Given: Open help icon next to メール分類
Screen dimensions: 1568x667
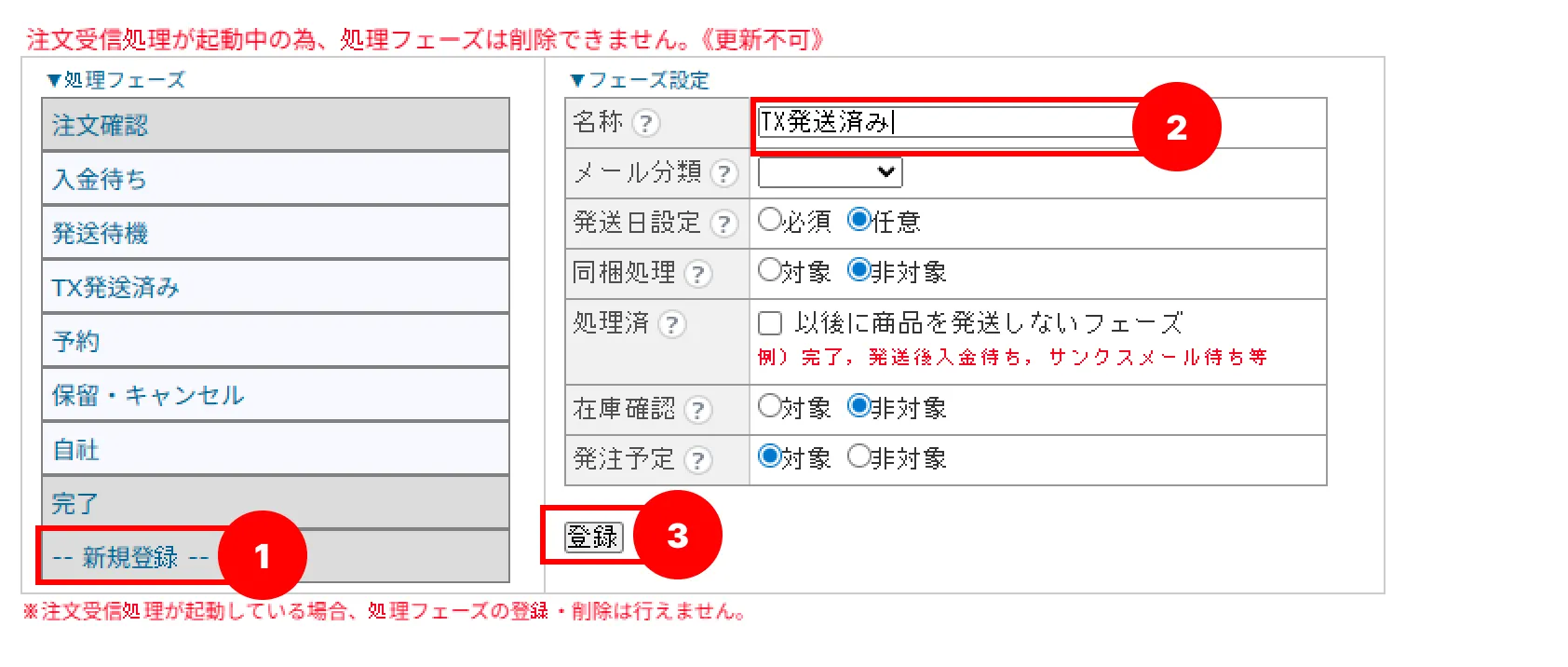Looking at the screenshot, I should coord(723,173).
